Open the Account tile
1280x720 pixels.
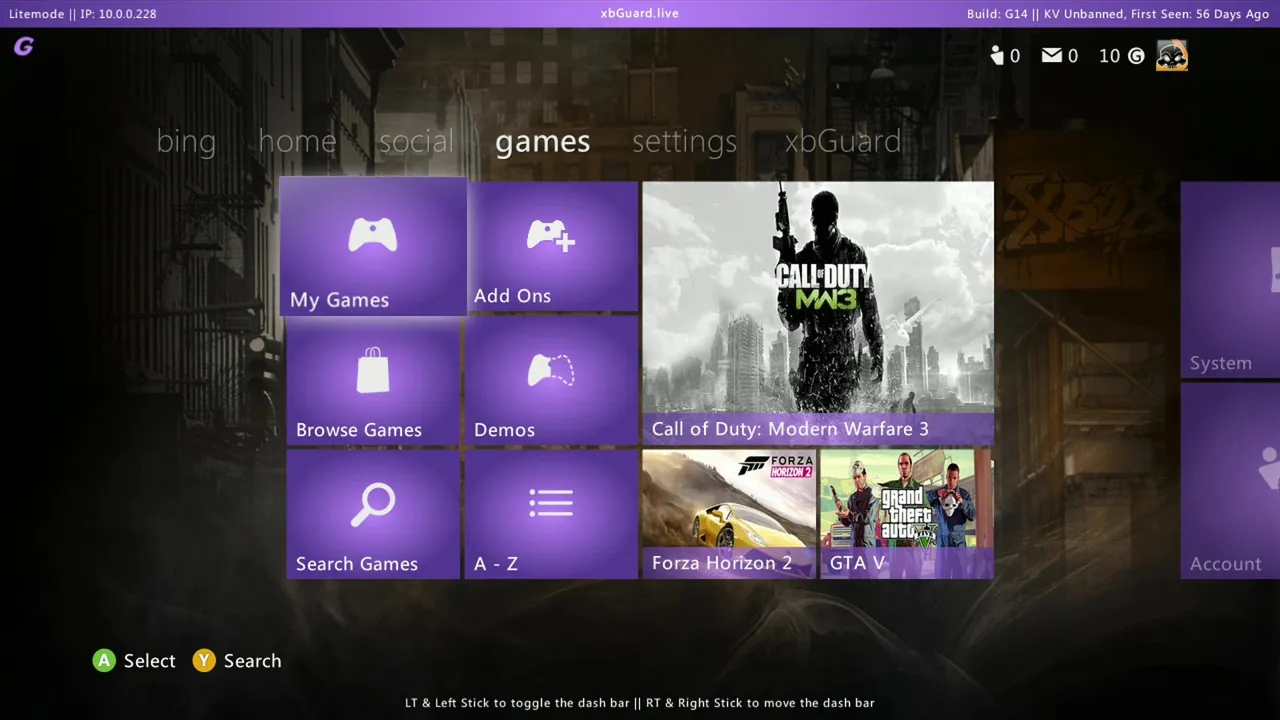coord(1230,480)
